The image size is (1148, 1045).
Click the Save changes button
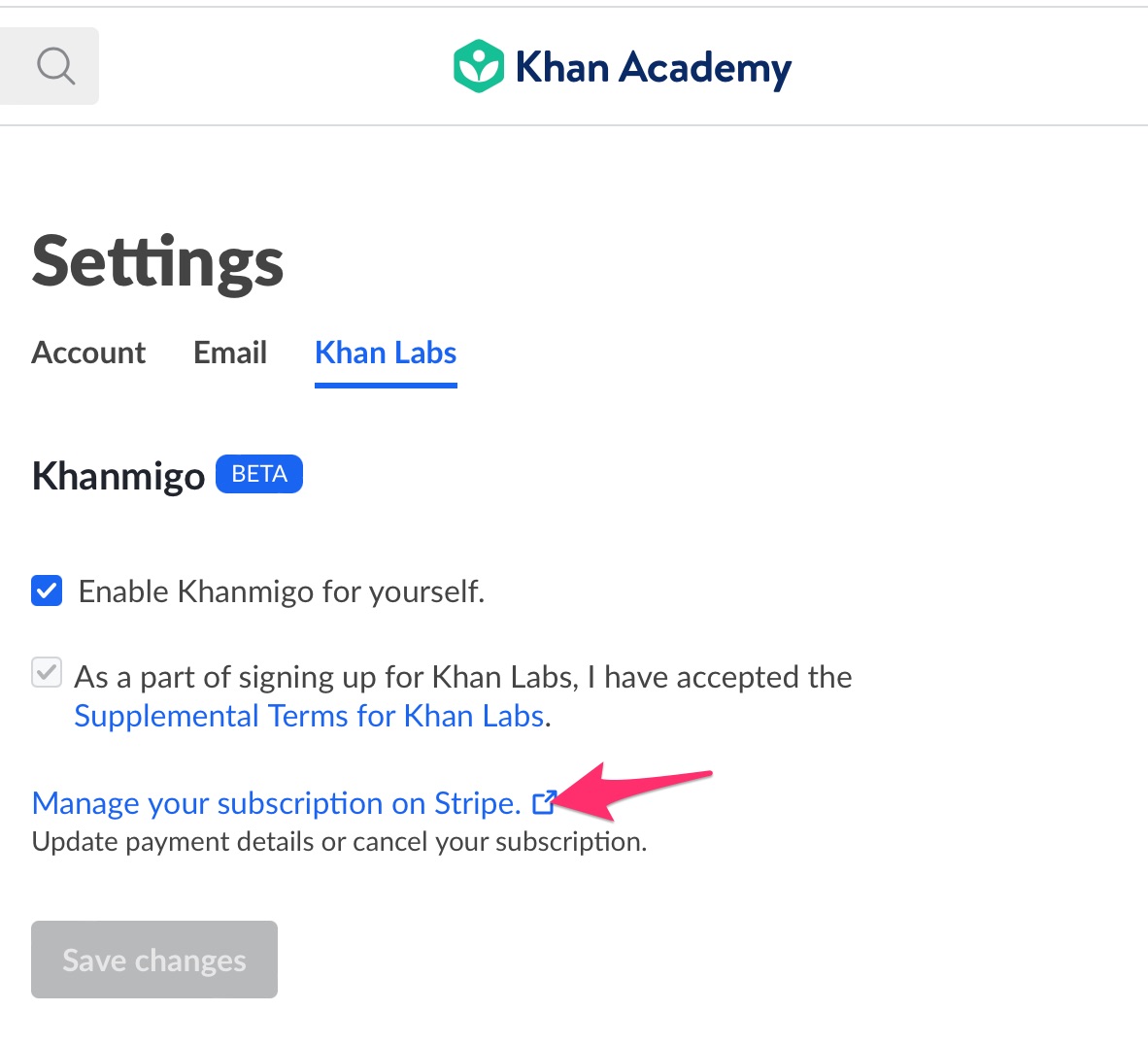pyautogui.click(x=153, y=960)
